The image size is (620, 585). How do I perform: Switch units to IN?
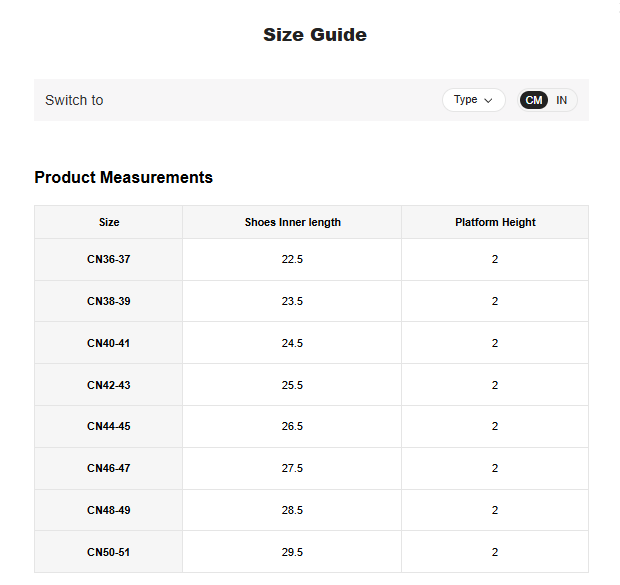coord(562,100)
